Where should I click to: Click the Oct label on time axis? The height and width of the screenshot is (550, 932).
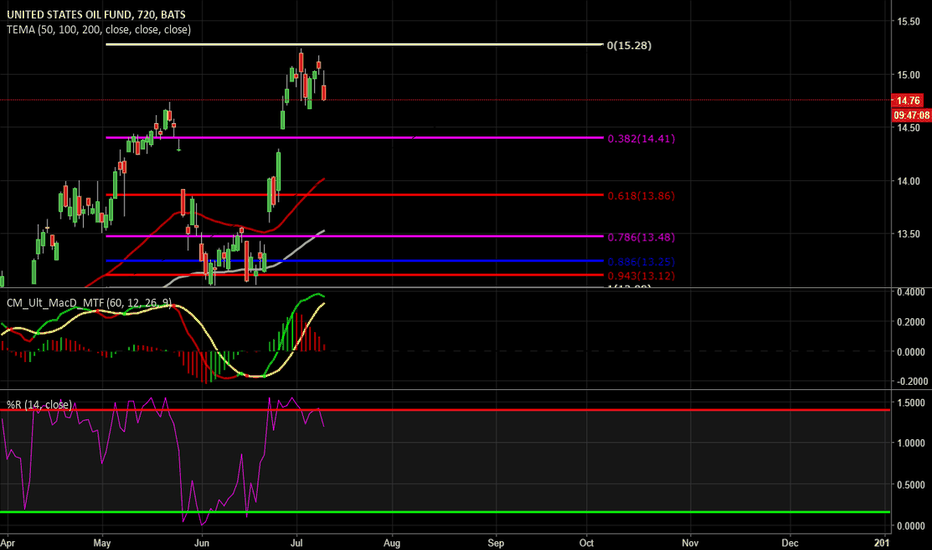pos(587,543)
